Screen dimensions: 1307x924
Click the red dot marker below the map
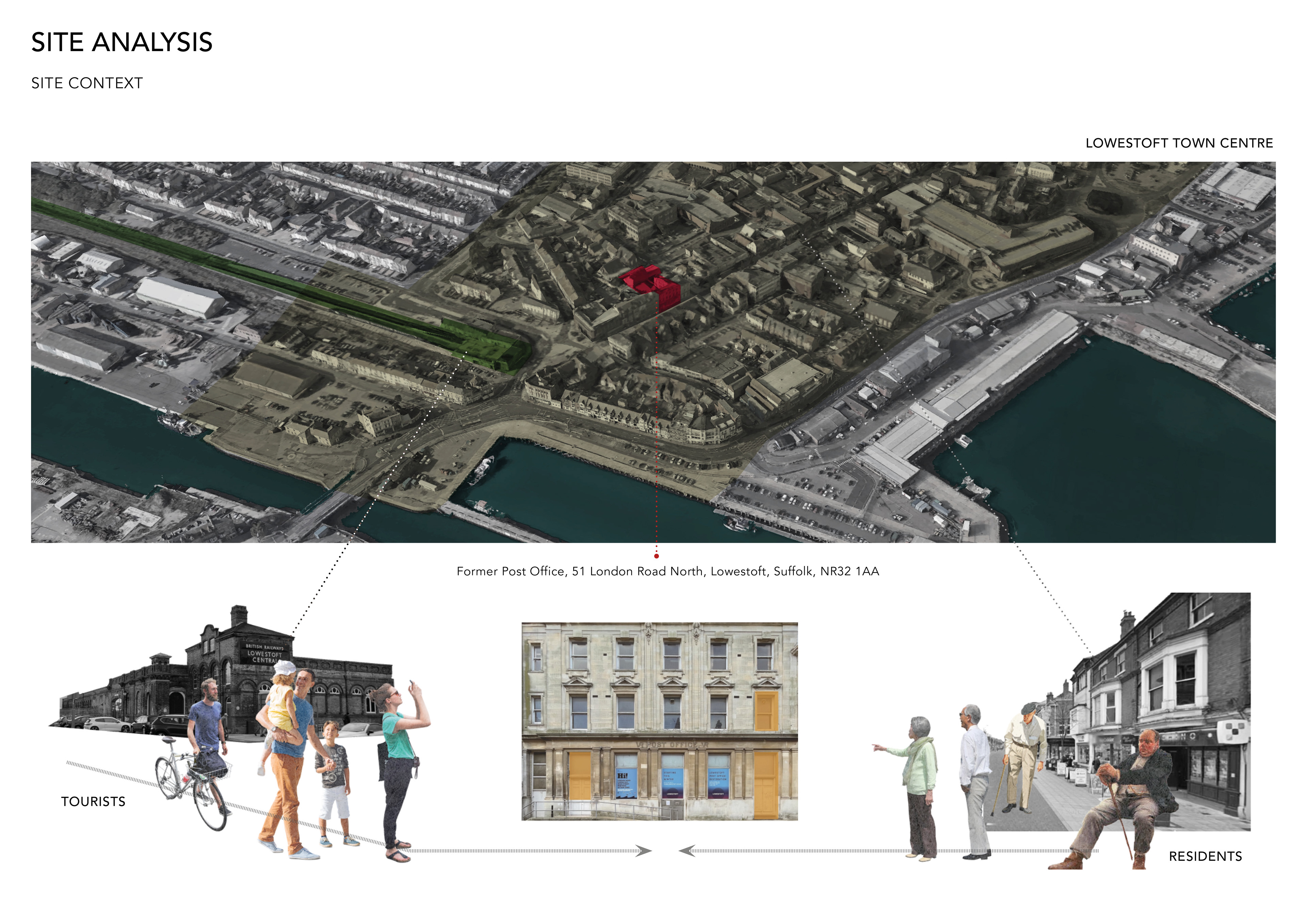tap(656, 556)
